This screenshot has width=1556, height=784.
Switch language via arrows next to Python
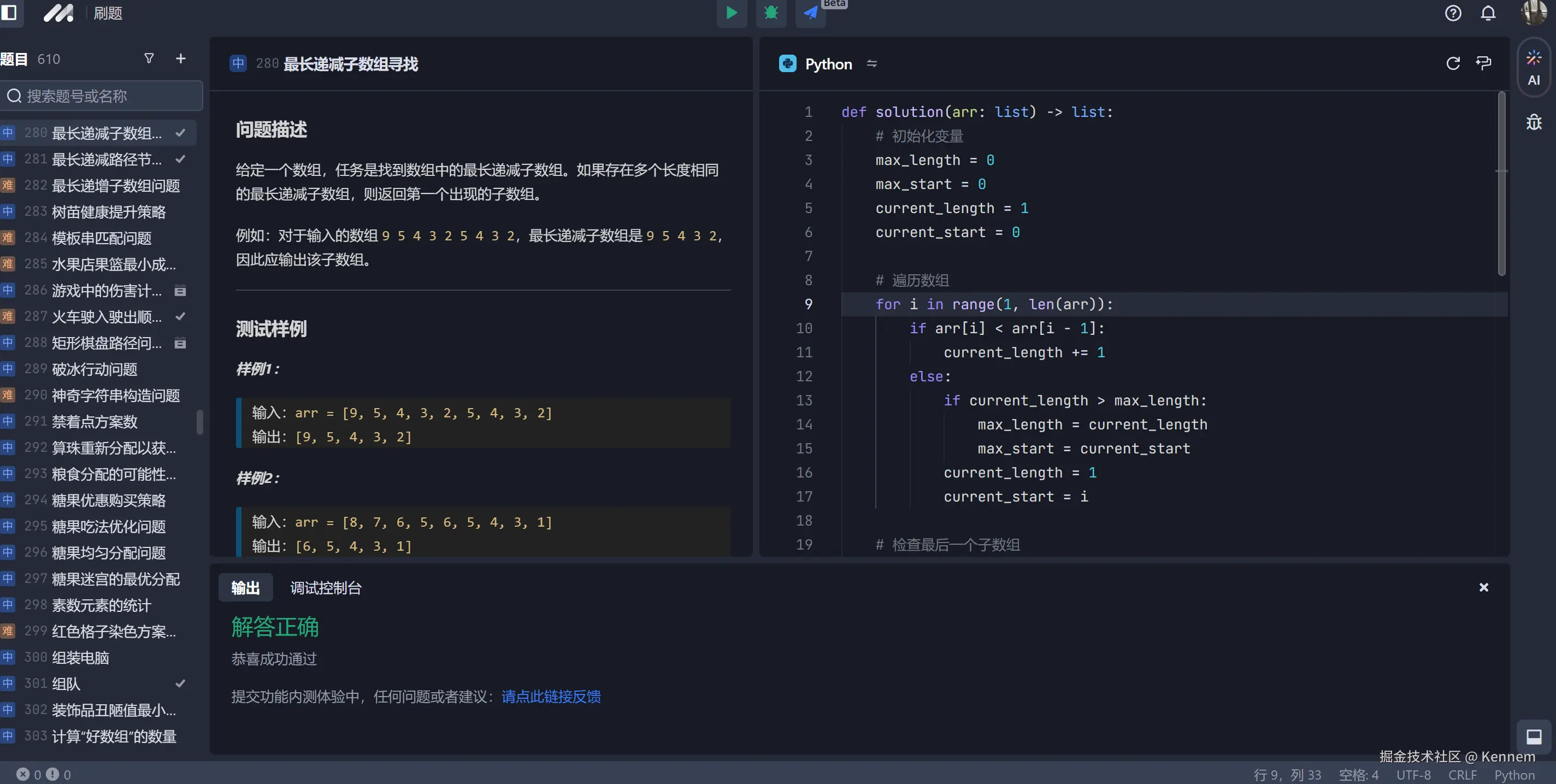(x=871, y=63)
